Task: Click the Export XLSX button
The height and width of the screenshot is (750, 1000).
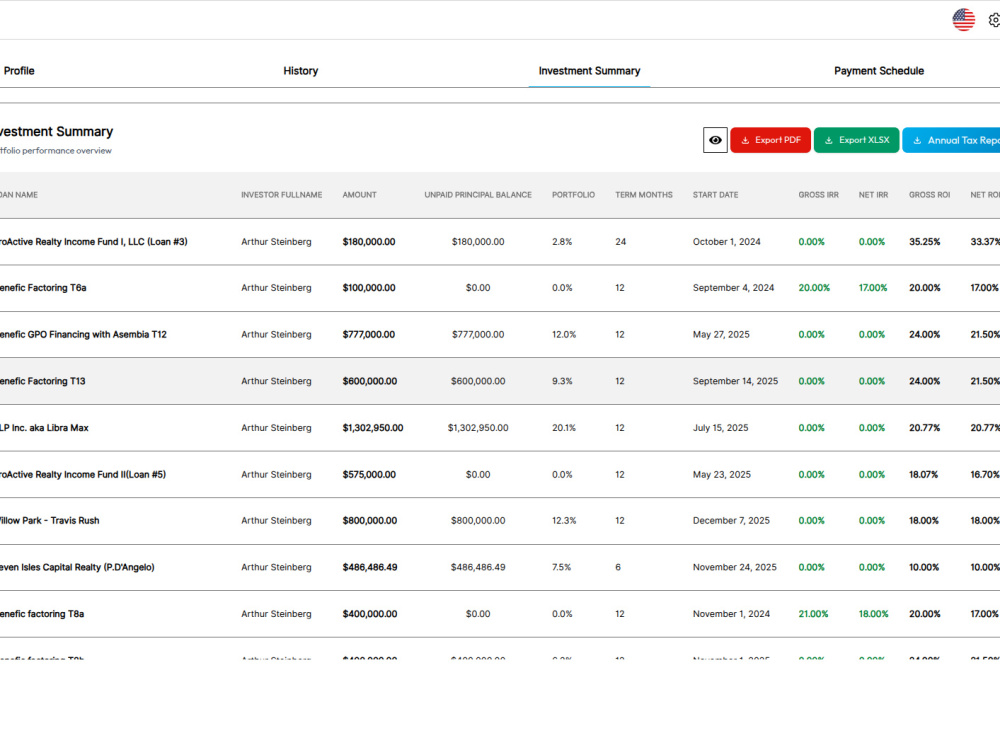Action: [x=857, y=140]
